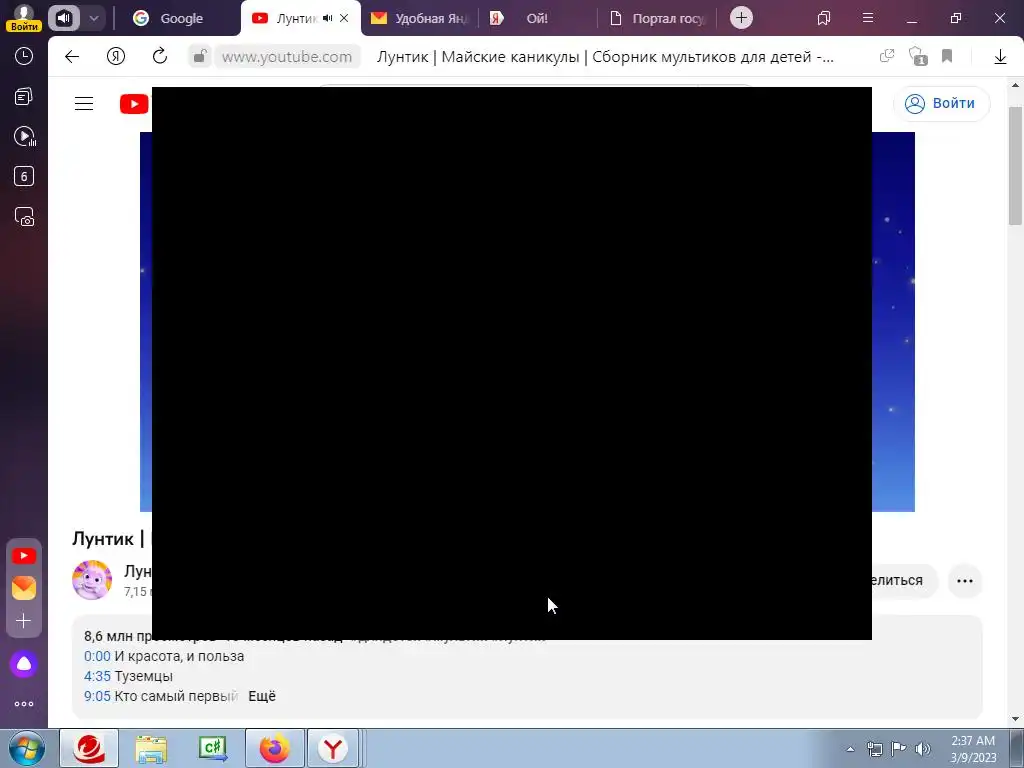Click the share page icon in address bar

click(x=887, y=56)
